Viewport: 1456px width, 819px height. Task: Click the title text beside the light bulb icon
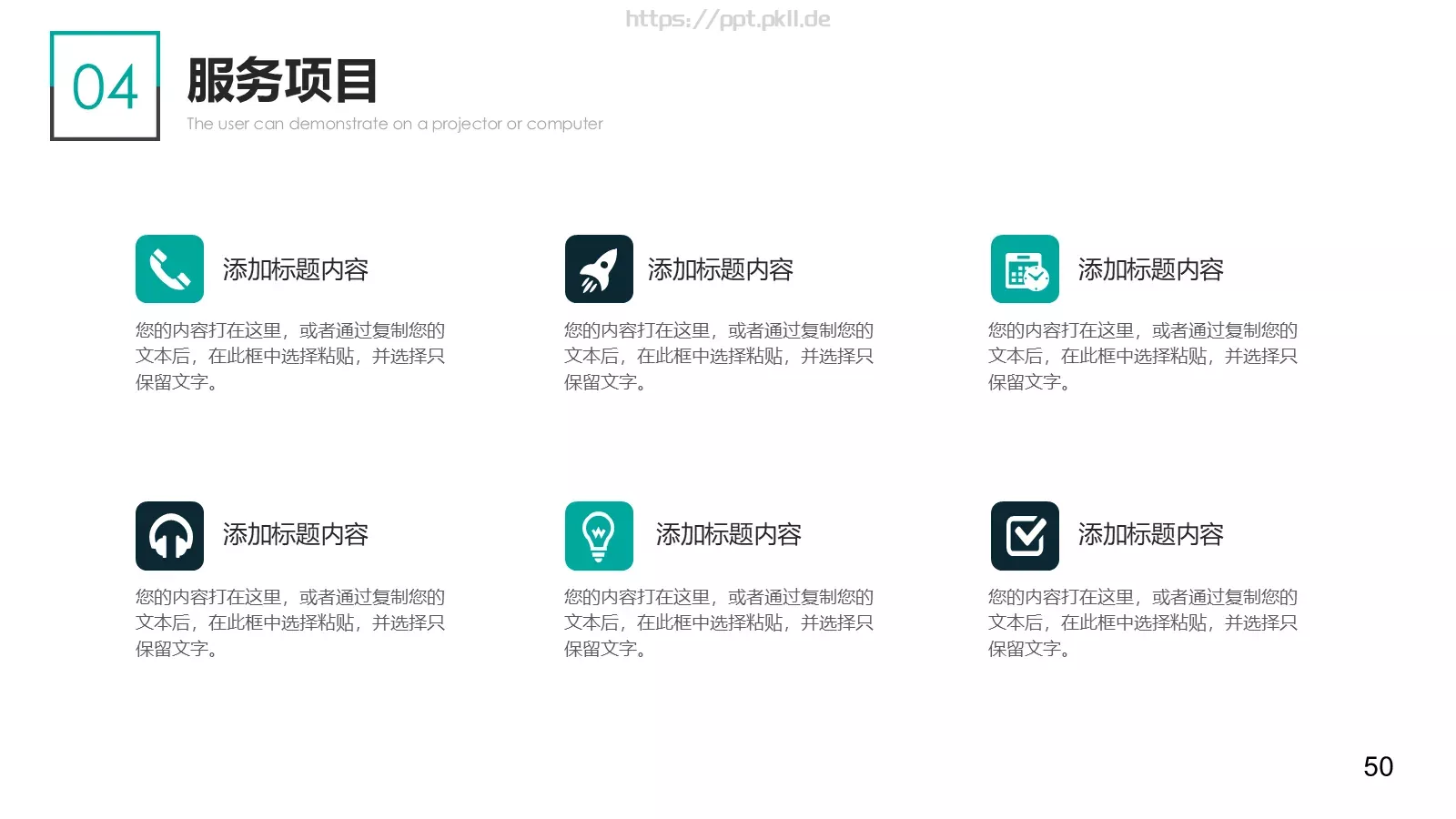click(x=729, y=534)
